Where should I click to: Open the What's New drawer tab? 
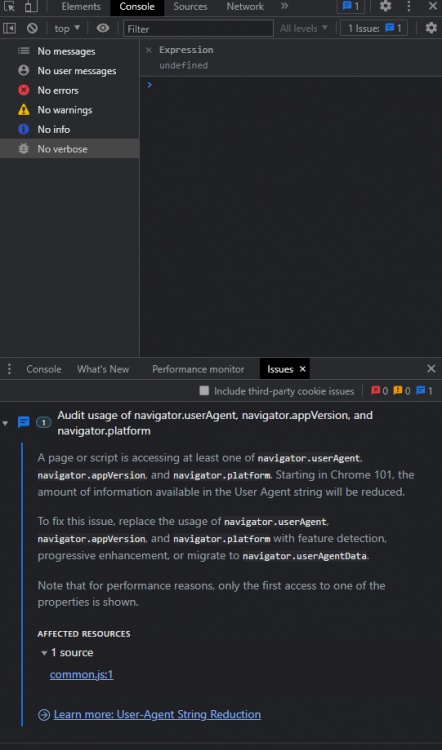[x=103, y=369]
